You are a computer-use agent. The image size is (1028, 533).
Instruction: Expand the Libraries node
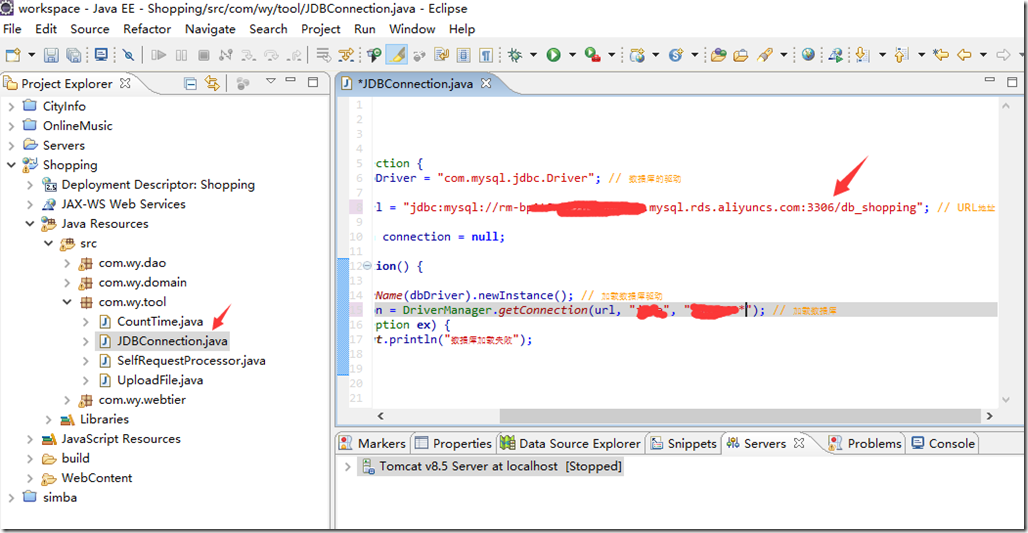pos(49,420)
